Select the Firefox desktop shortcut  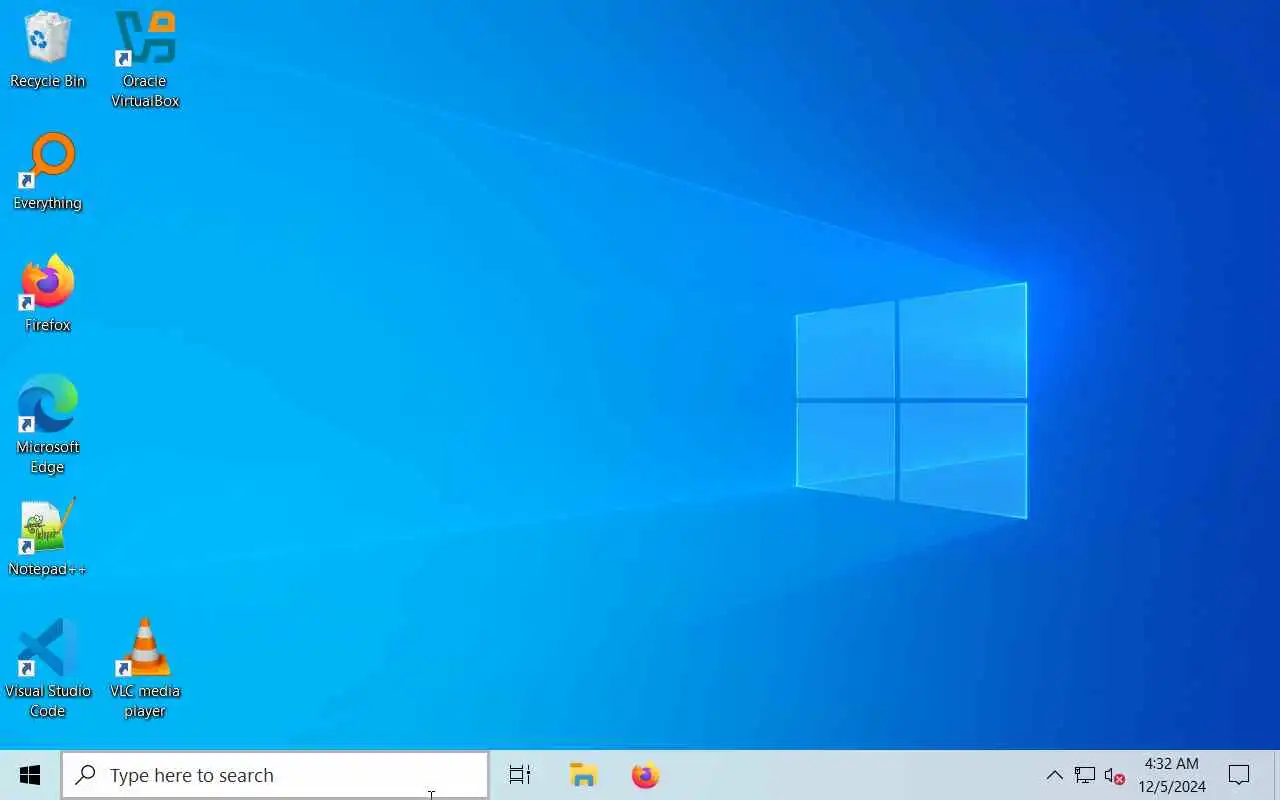(47, 293)
